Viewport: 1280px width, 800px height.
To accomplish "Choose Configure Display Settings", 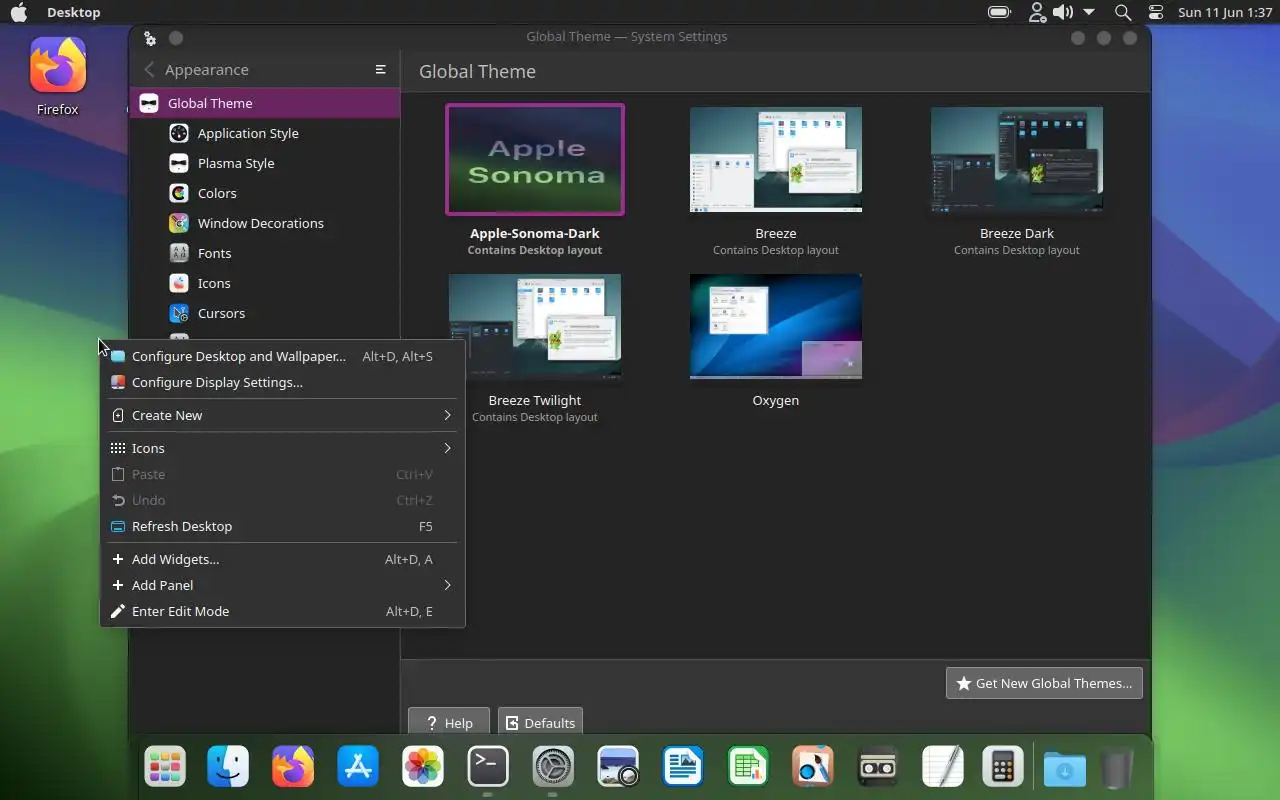I will [283, 382].
